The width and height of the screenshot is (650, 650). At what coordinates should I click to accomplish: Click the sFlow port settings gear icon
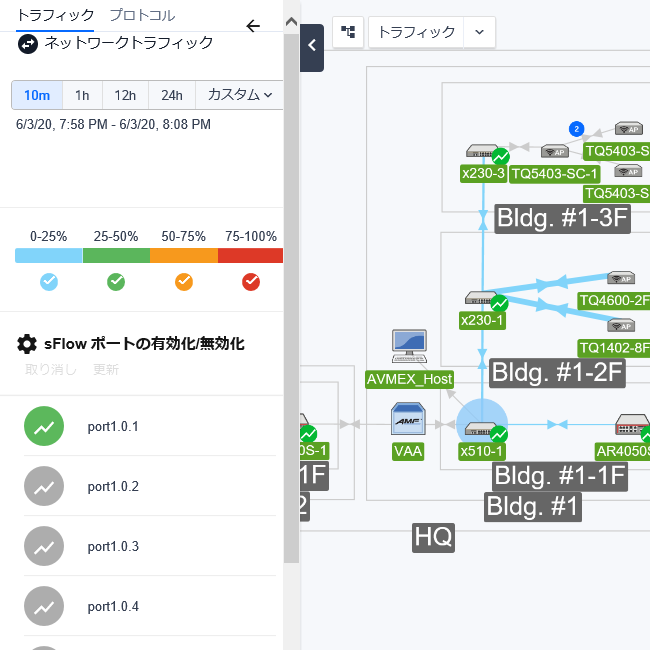(x=27, y=344)
